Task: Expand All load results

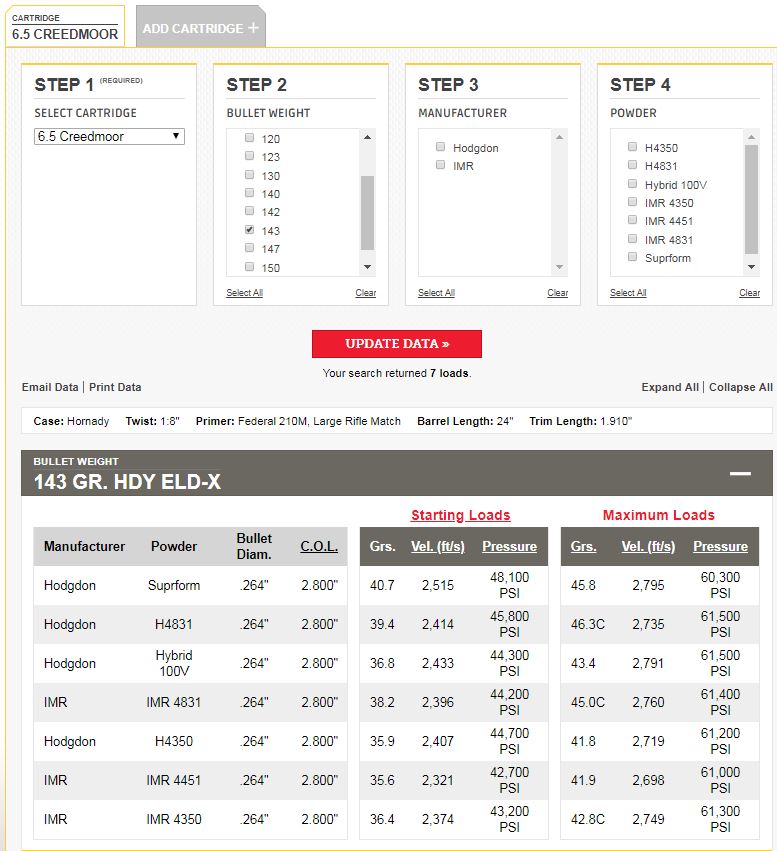Action: coord(670,387)
